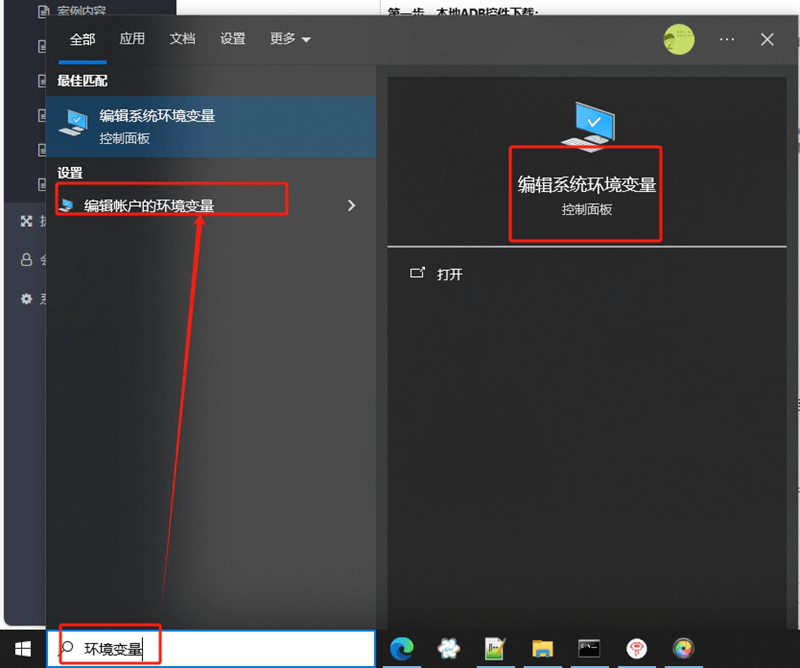Open the command prompt on taskbar
This screenshot has width=800, height=668.
pos(589,648)
